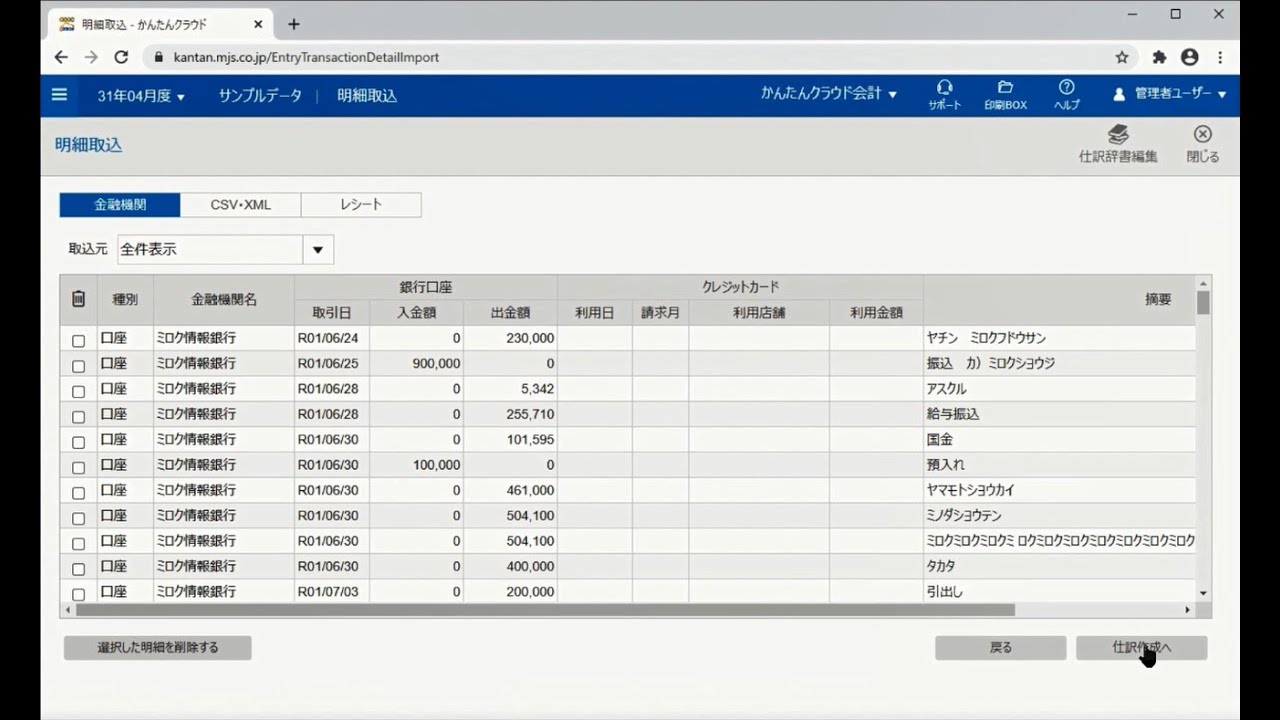Tick the checkbox for 給与振込 row

[79, 416]
